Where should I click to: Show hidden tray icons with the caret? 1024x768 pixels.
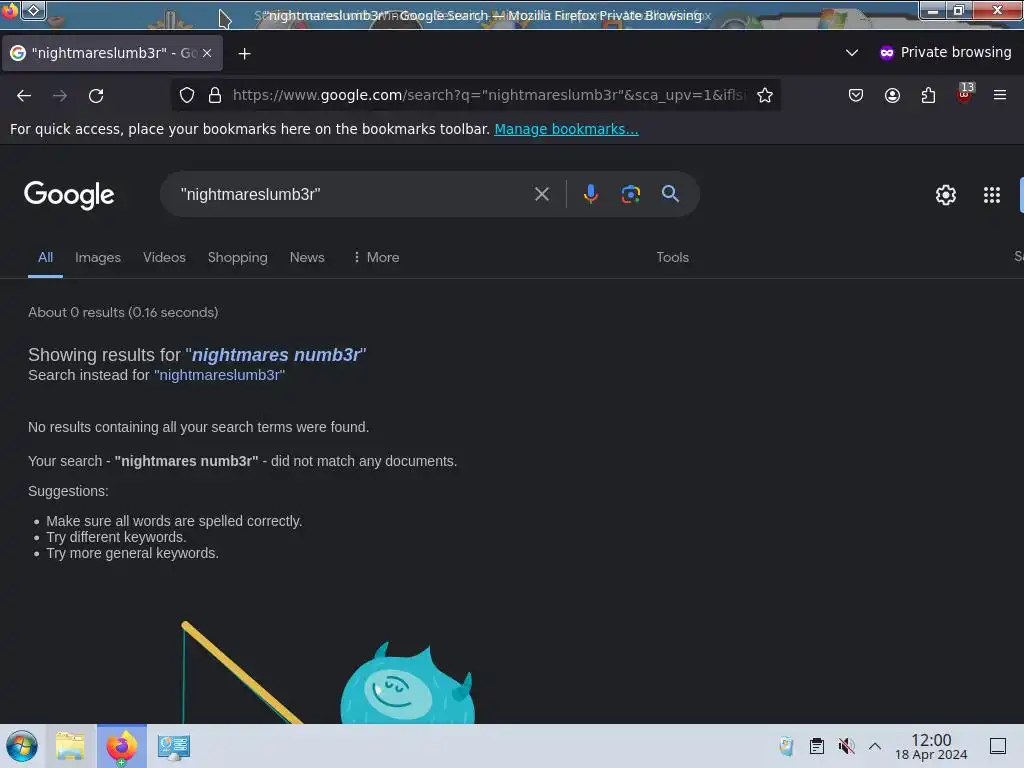(x=875, y=746)
